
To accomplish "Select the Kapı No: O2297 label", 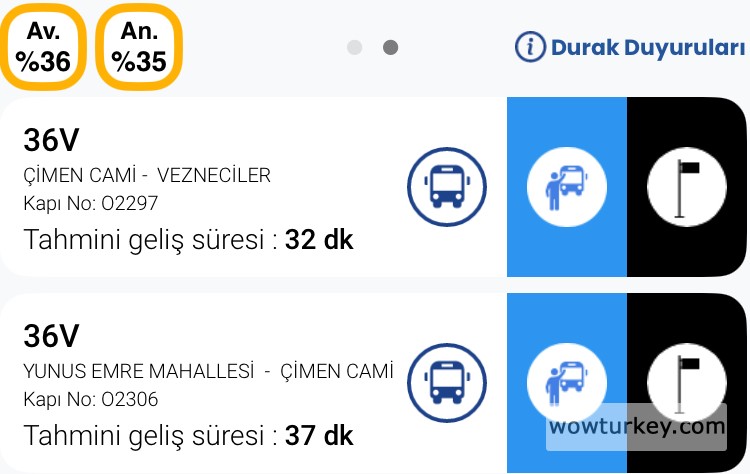I will pos(91,204).
